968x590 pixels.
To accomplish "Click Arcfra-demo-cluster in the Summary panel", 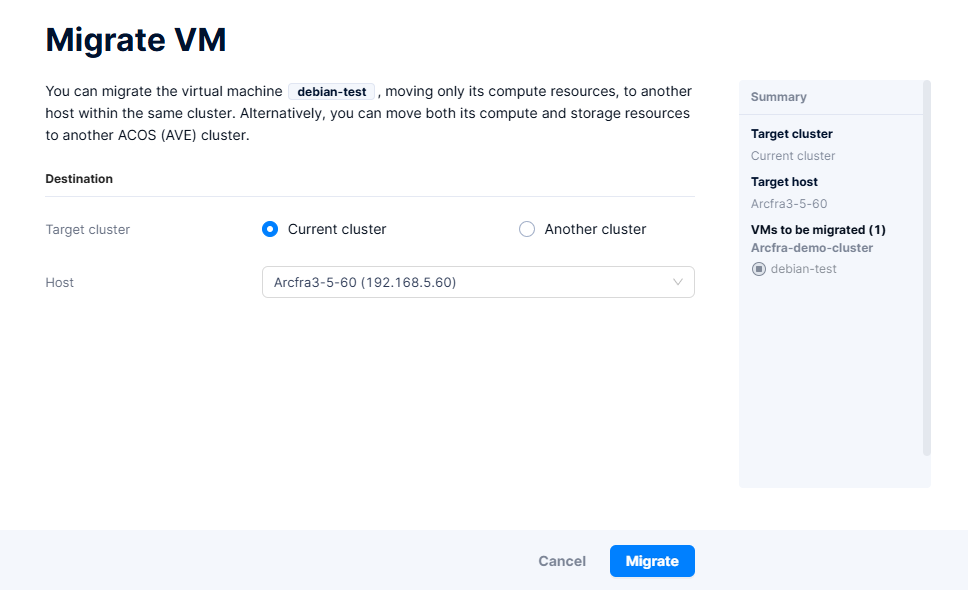I will point(811,248).
